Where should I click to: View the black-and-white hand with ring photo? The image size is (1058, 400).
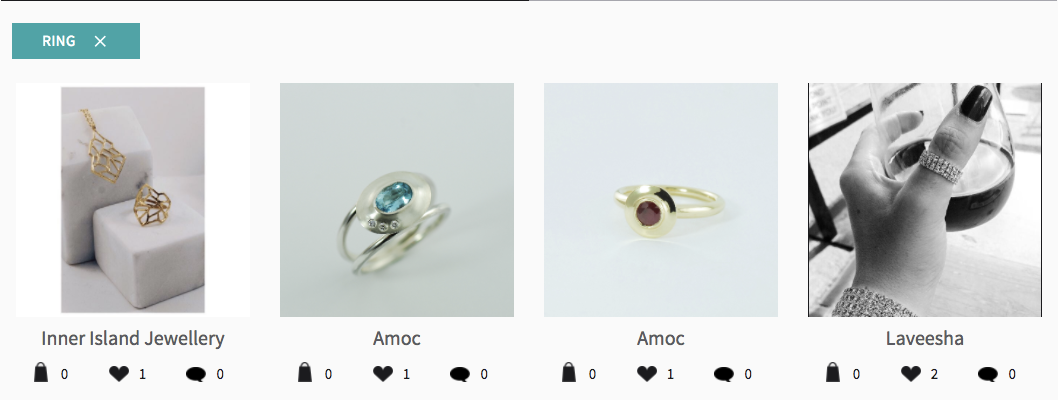[924, 200]
